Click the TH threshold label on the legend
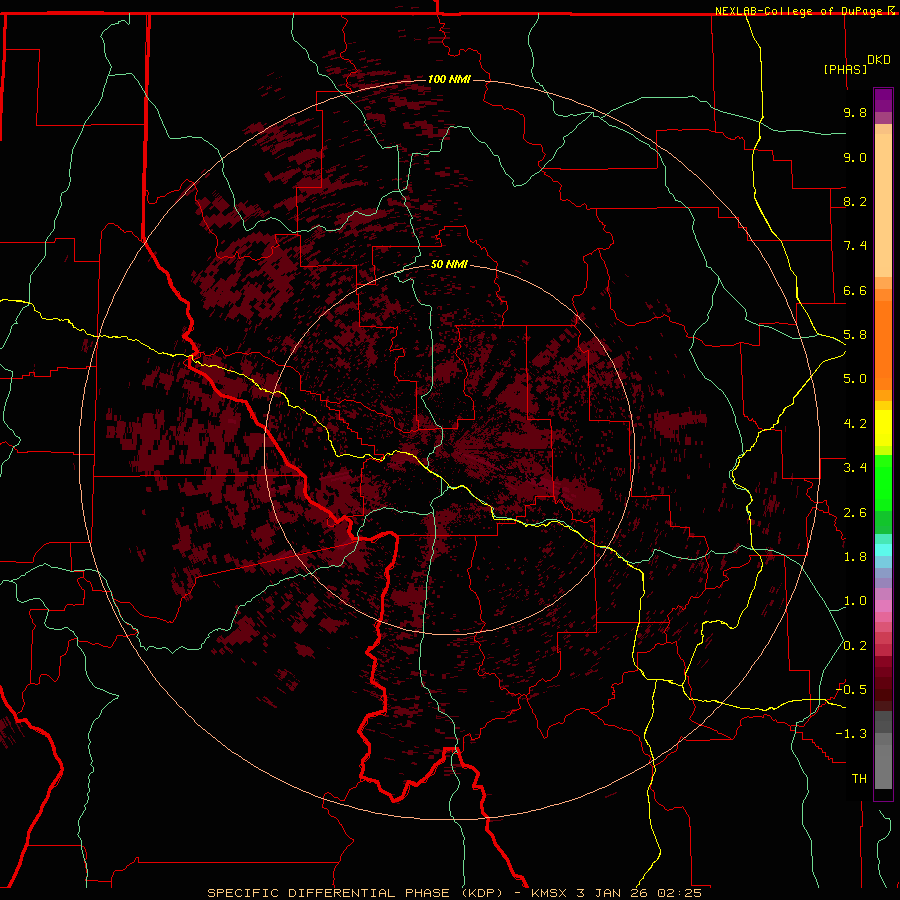The height and width of the screenshot is (900, 900). [859, 779]
